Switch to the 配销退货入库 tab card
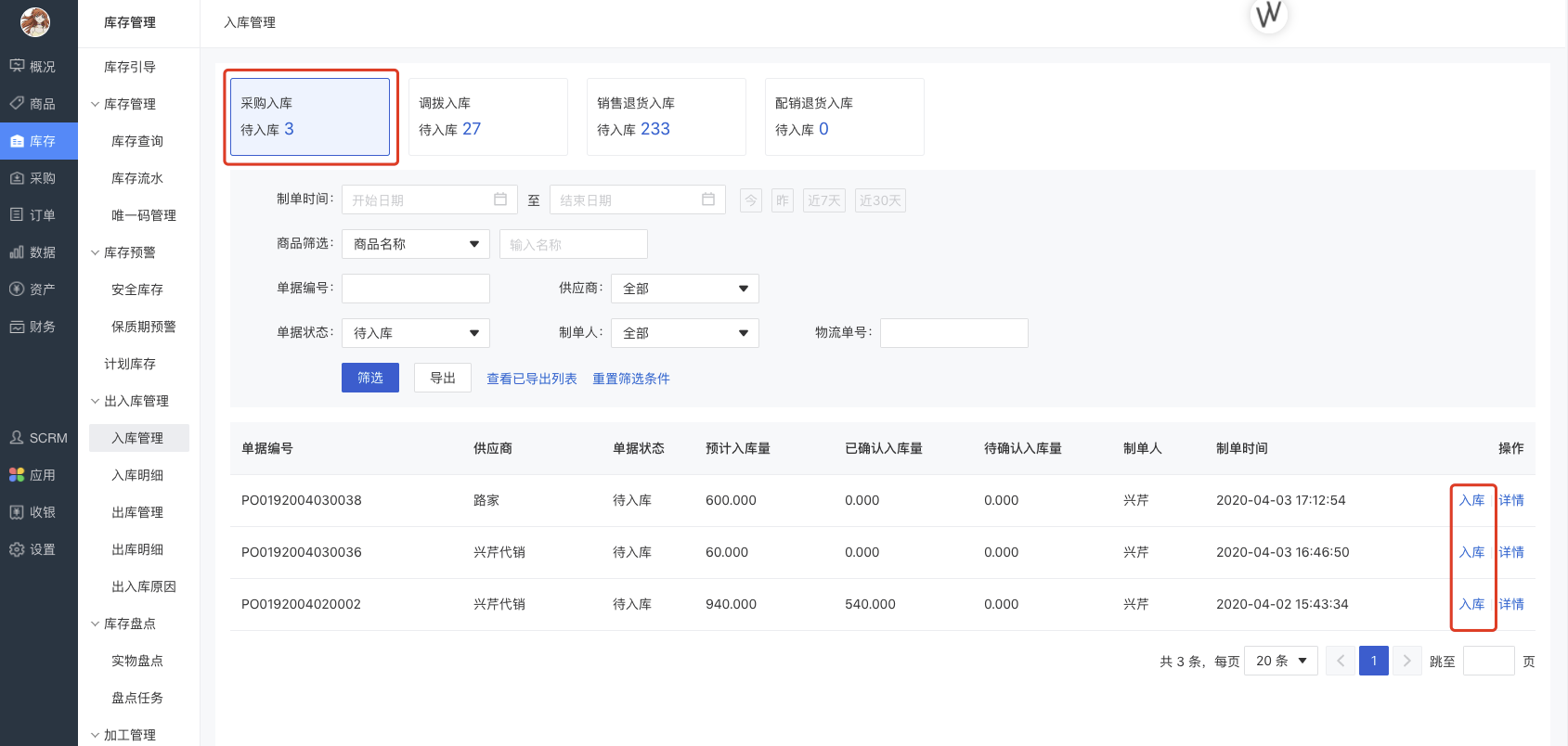Image resolution: width=1568 pixels, height=746 pixels. pos(845,117)
